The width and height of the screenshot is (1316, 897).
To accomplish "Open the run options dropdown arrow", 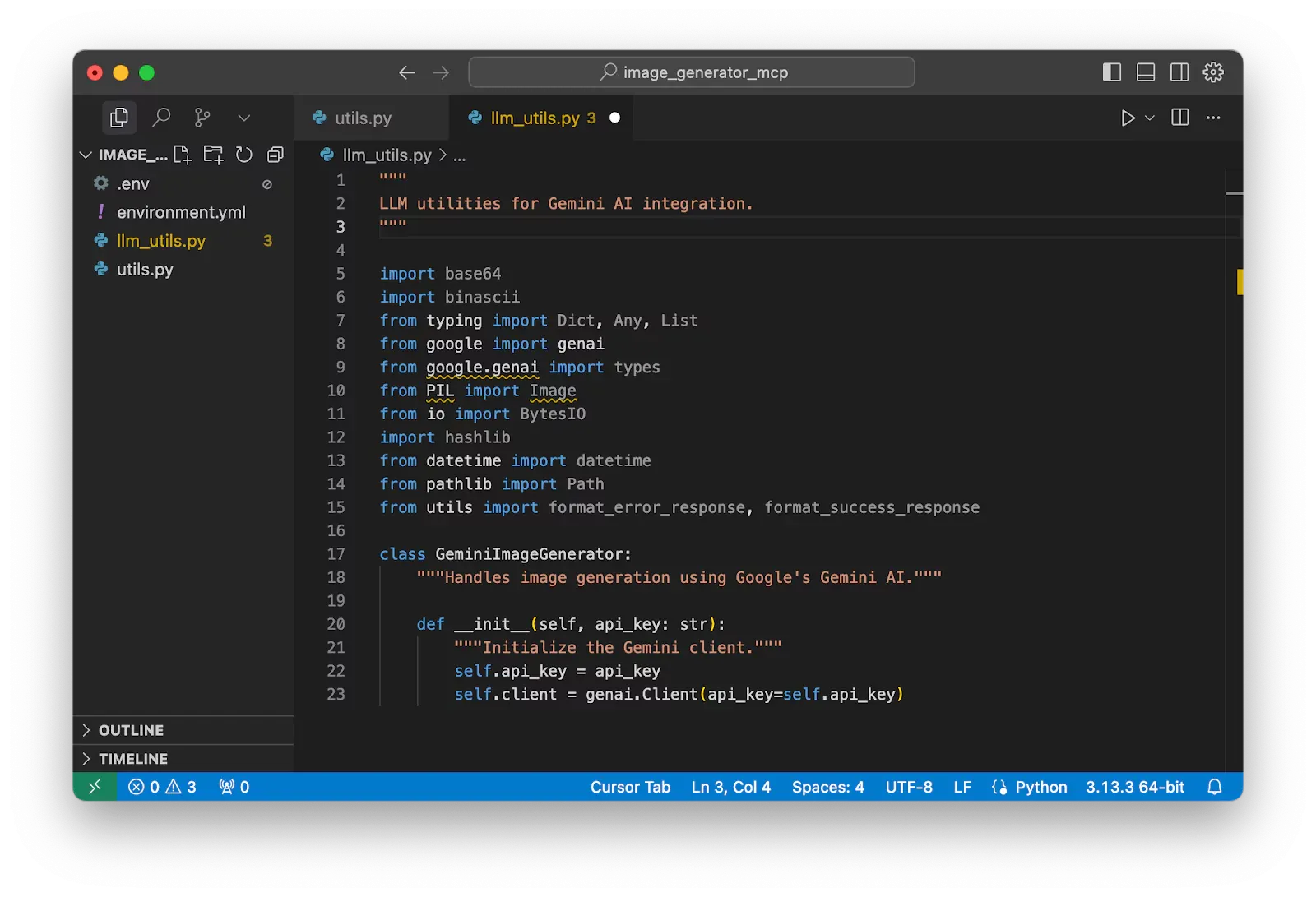I will coord(1150,118).
